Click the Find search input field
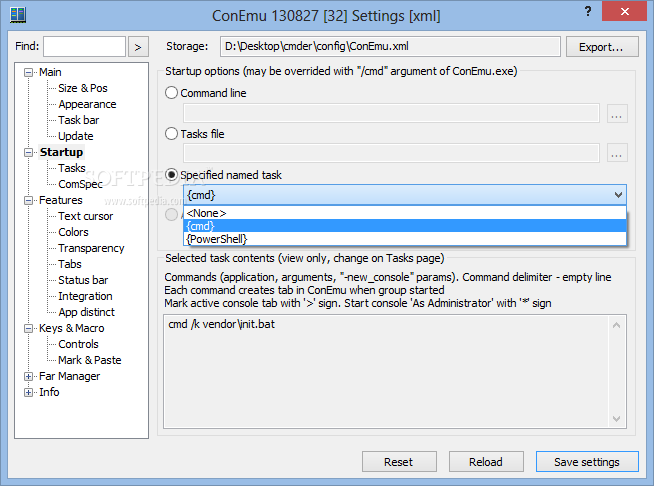654x486 pixels. point(84,46)
